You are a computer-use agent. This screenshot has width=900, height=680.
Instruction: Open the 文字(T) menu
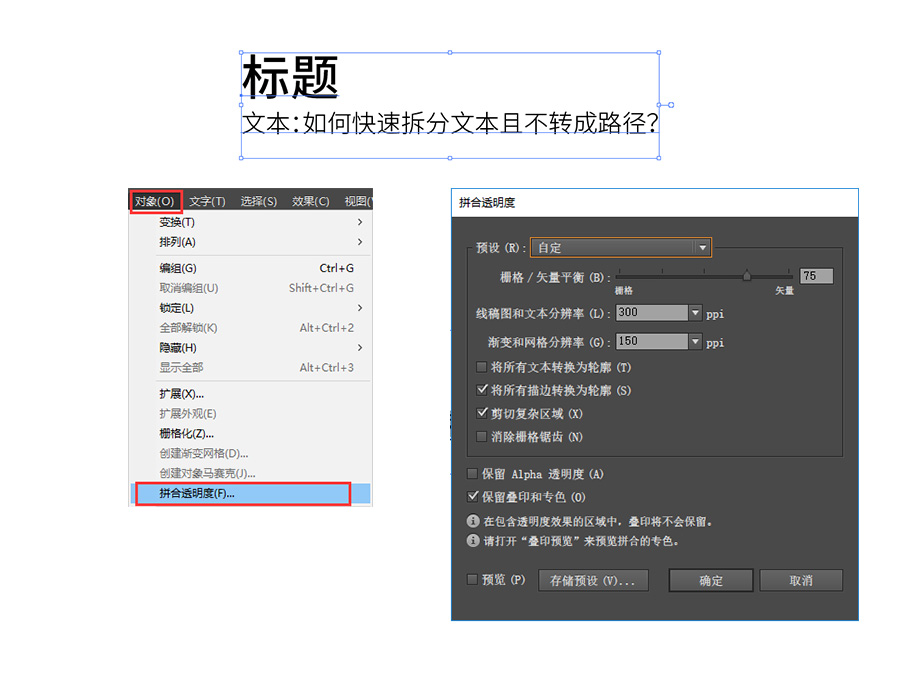pos(207,201)
